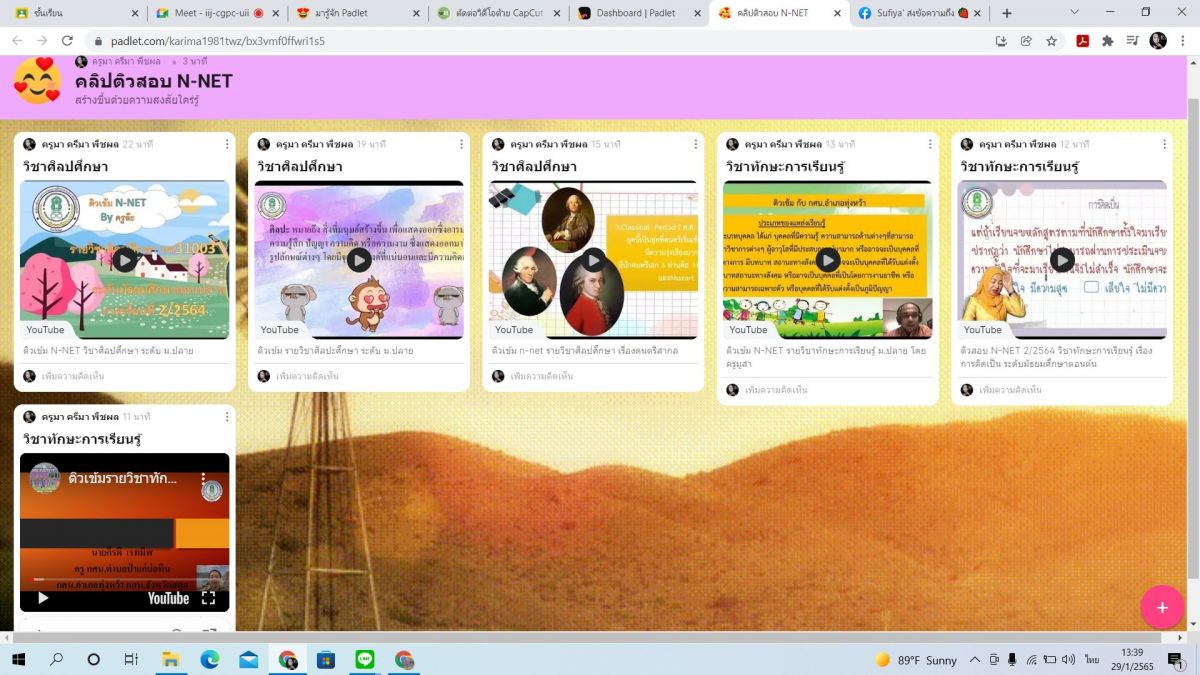This screenshot has width=1200, height=675.
Task: Play the embedded YouTube video in bottom card
Action: [x=43, y=598]
